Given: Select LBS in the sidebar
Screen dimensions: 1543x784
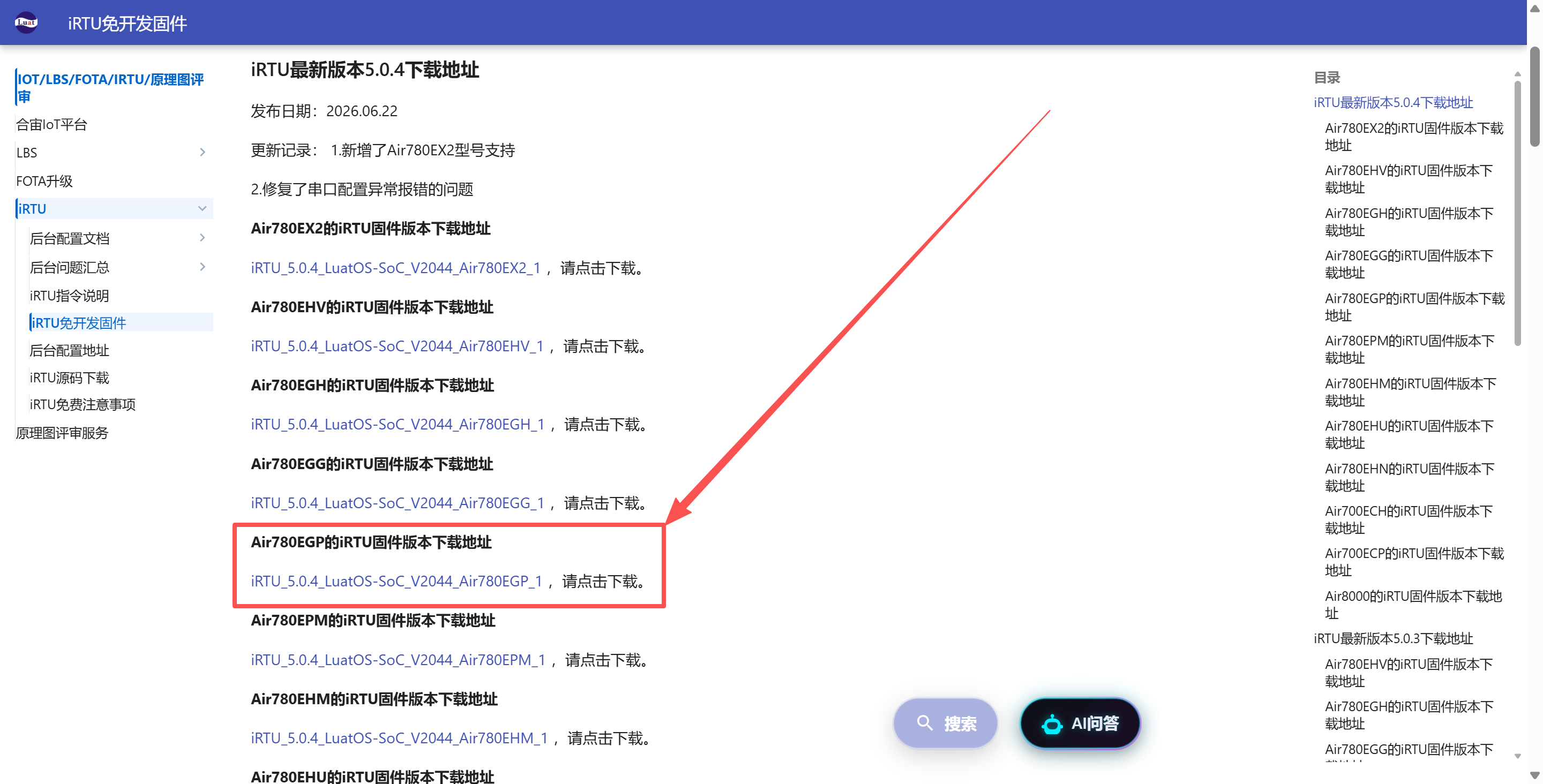Looking at the screenshot, I should point(27,153).
